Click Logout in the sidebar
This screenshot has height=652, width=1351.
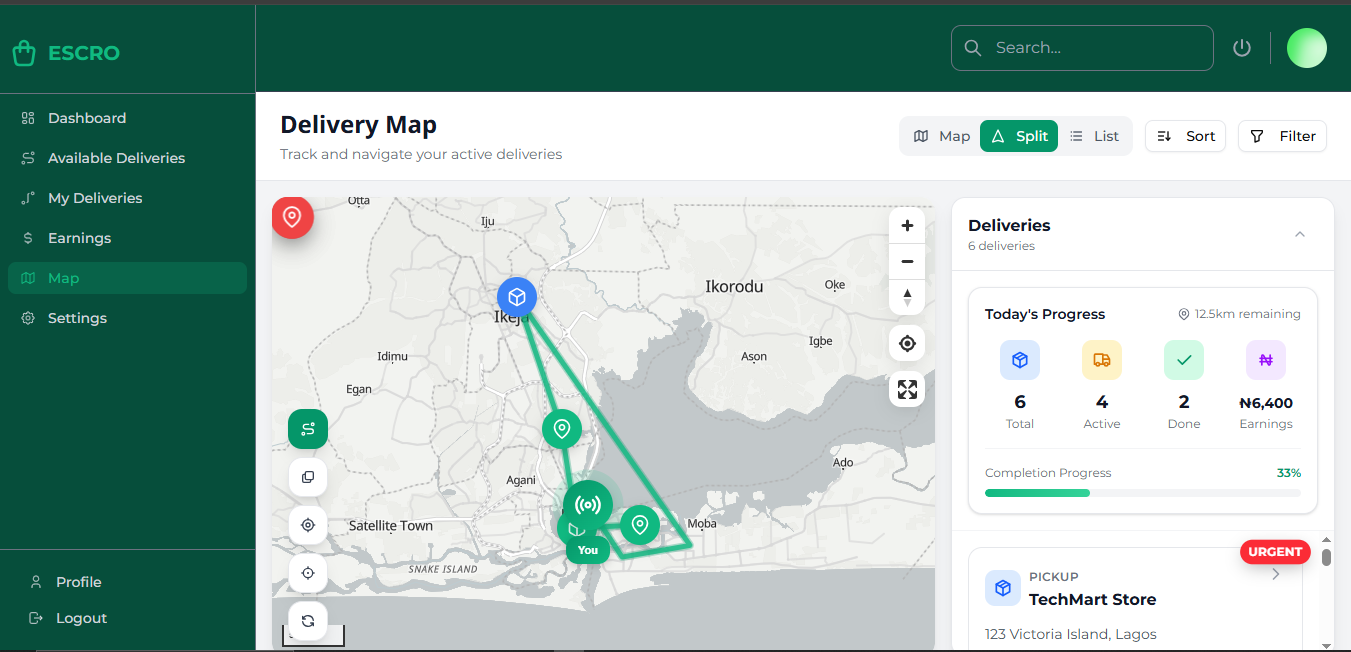[81, 618]
